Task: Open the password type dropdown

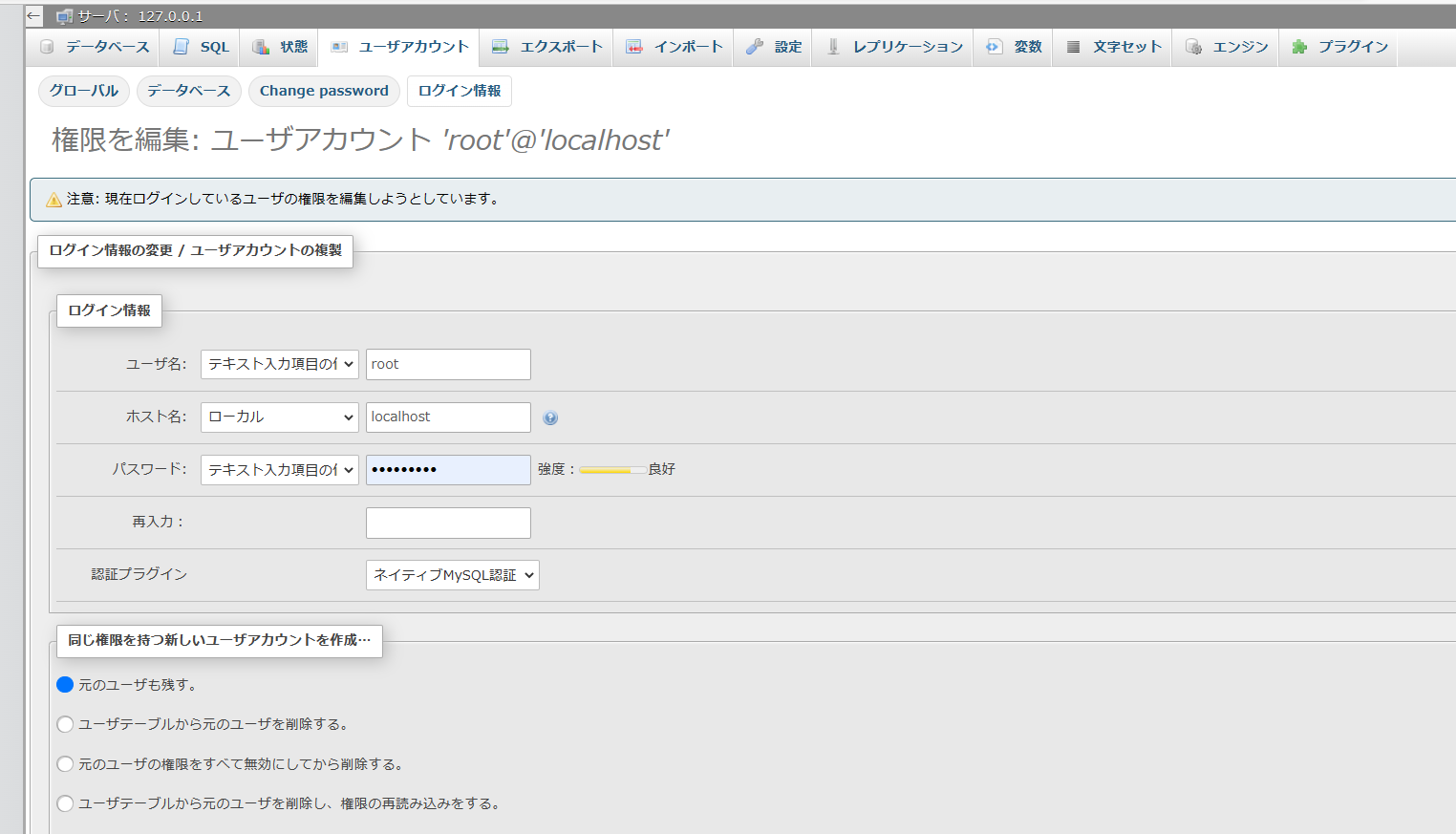Action: [x=280, y=470]
